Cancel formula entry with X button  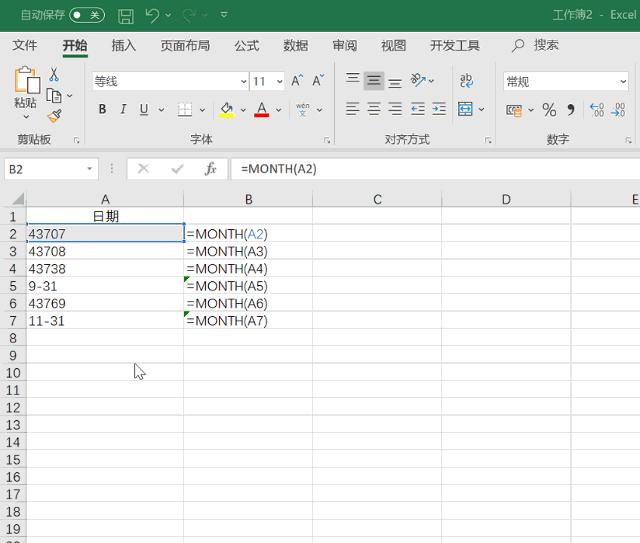(x=143, y=169)
